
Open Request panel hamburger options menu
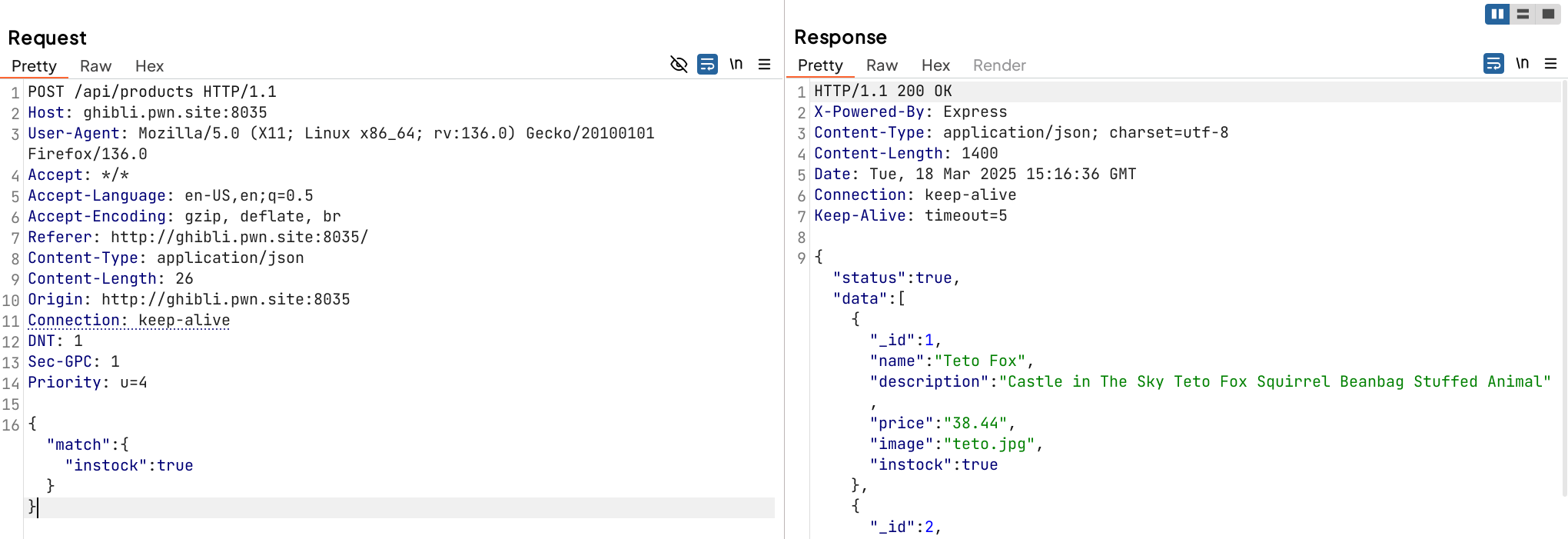pyautogui.click(x=765, y=64)
